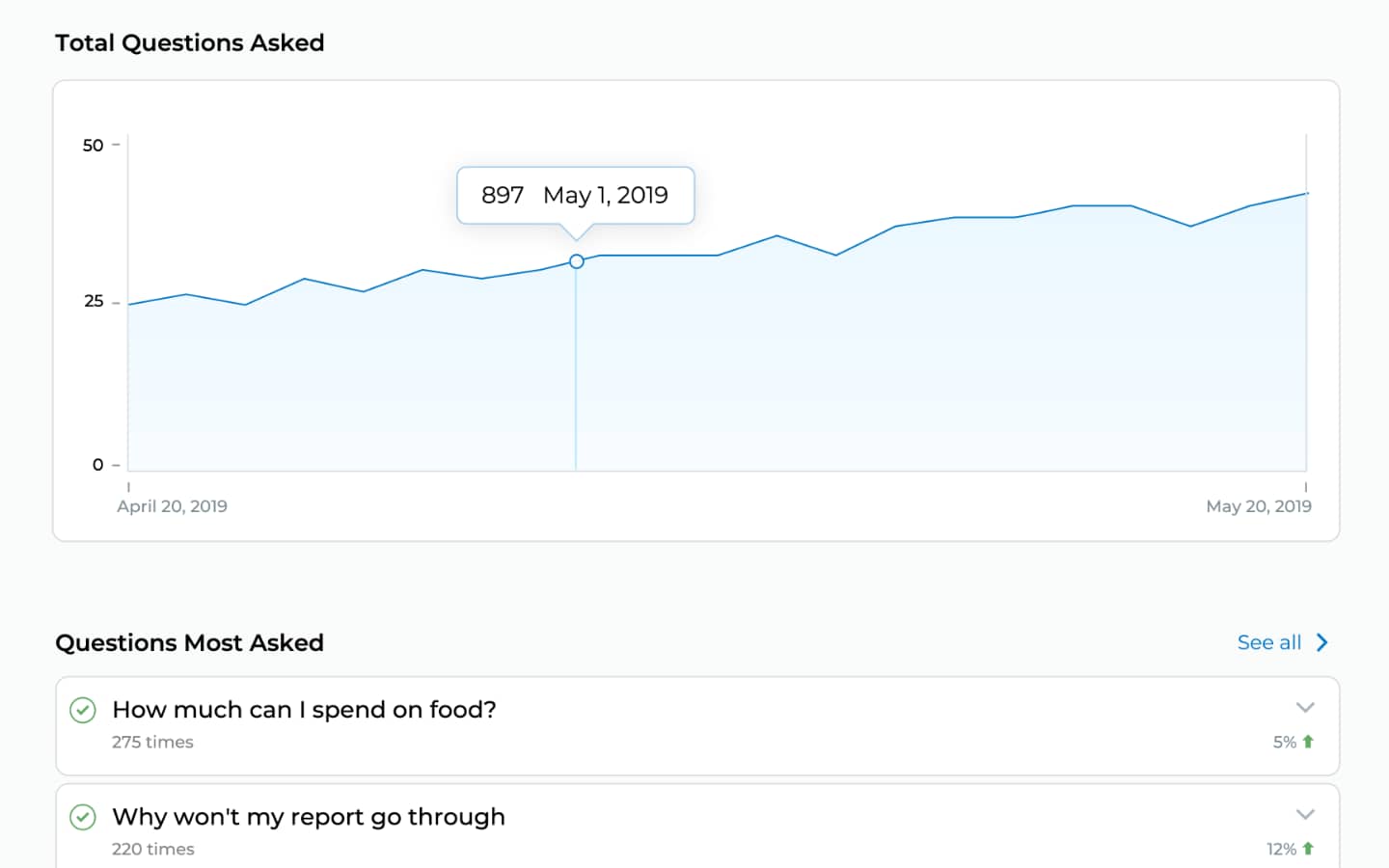This screenshot has height=868, width=1389.
Task: Click the 50 label on the chart's y-axis
Action: [x=93, y=146]
